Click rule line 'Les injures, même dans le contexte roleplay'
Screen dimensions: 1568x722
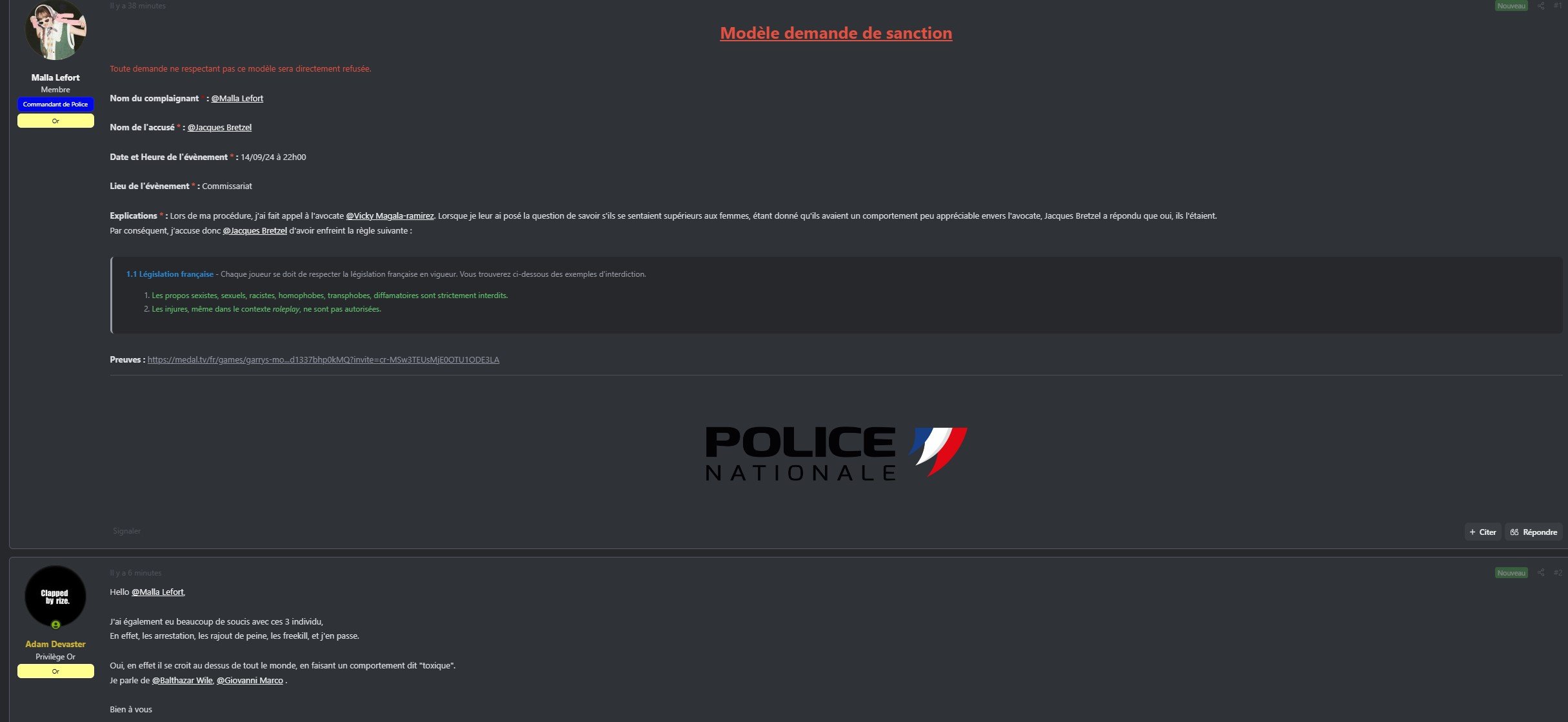(266, 309)
